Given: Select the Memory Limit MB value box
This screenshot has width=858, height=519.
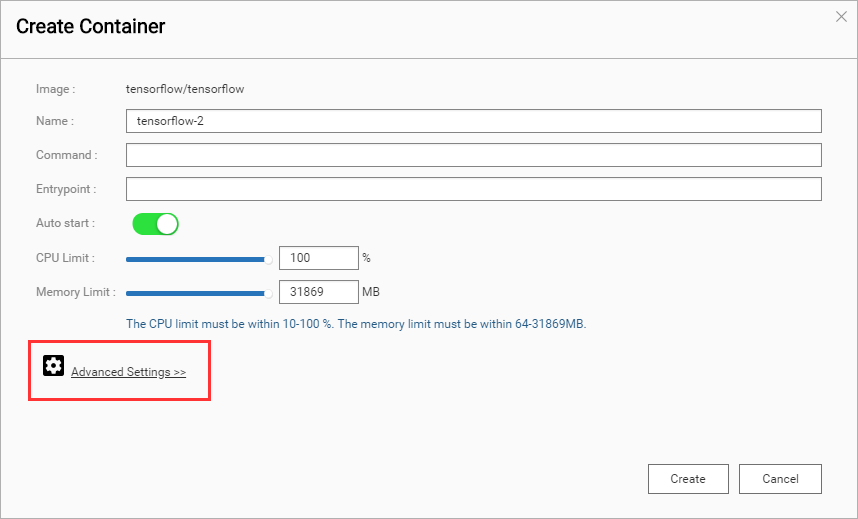Looking at the screenshot, I should [x=318, y=292].
